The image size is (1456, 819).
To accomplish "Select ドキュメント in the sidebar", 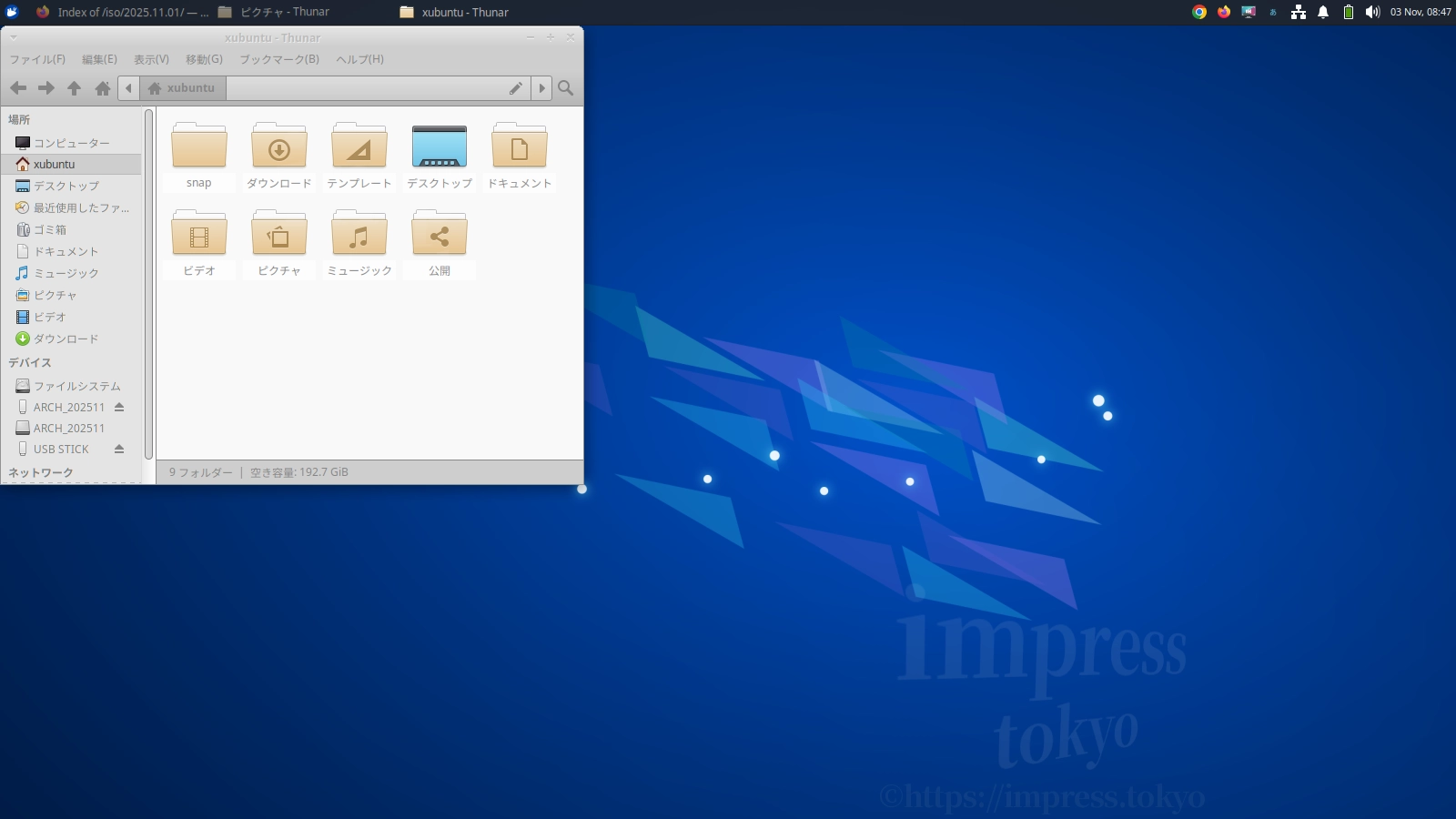I will coord(71,251).
